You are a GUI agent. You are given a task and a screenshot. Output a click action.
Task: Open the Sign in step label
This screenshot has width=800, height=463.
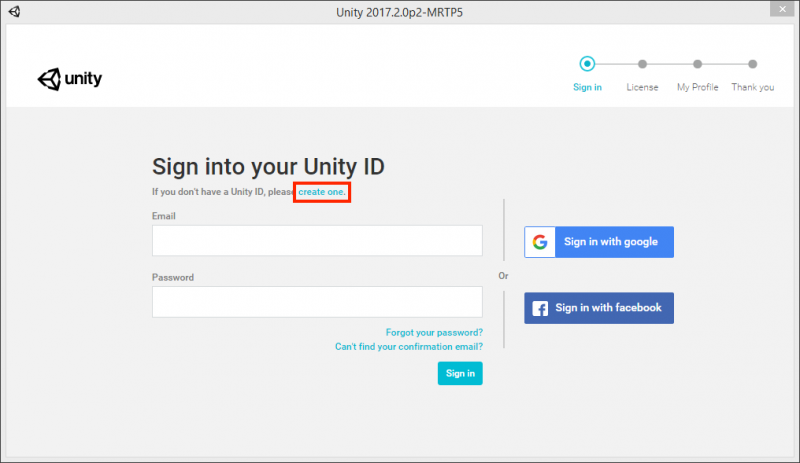587,87
